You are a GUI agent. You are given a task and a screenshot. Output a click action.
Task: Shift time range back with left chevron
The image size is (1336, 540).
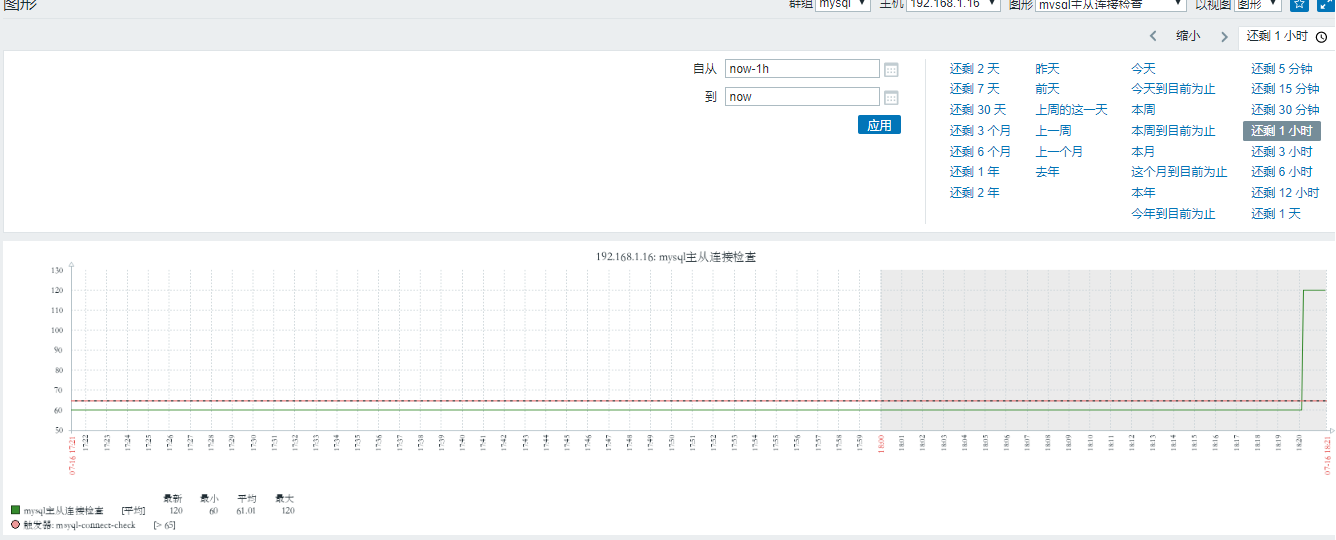coord(1153,36)
